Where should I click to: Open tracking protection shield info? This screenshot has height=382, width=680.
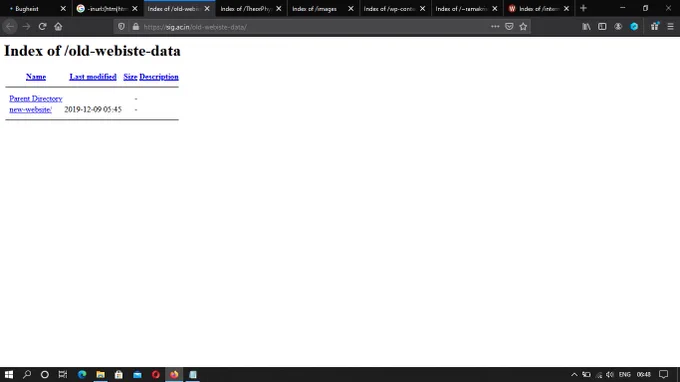pyautogui.click(x=121, y=27)
